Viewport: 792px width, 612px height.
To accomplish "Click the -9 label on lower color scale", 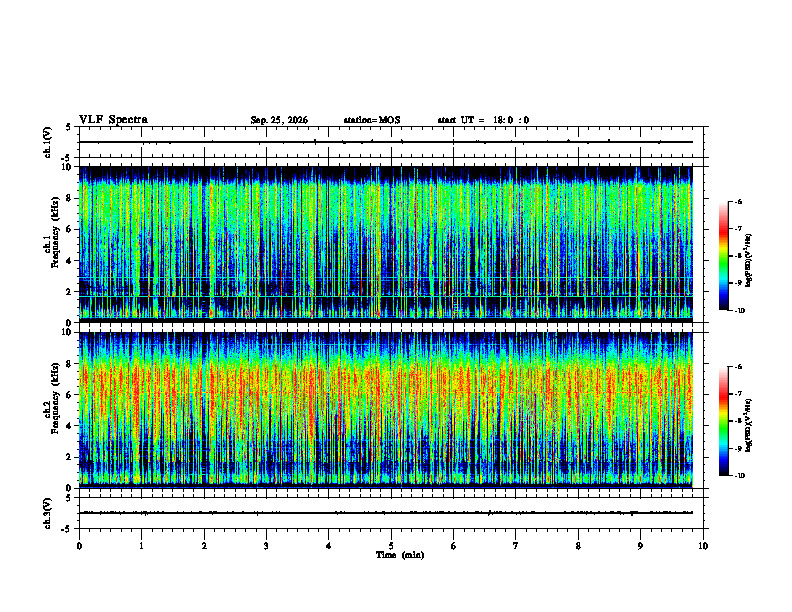I will 739,448.
